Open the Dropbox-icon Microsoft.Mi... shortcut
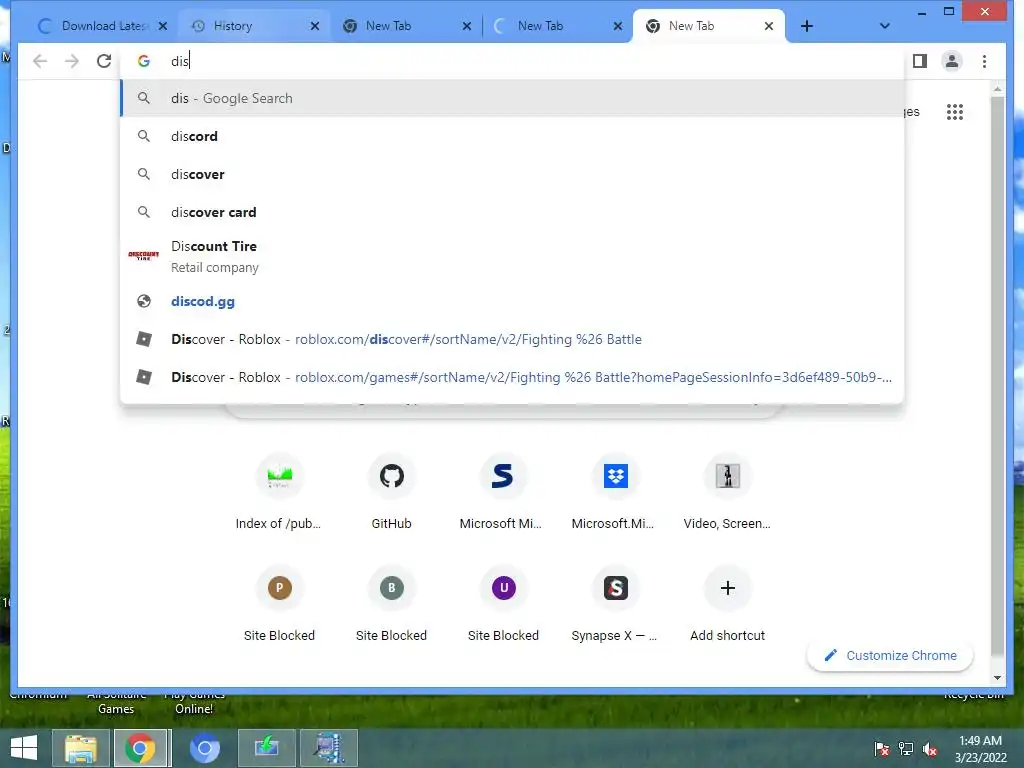1024x768 pixels. point(615,493)
